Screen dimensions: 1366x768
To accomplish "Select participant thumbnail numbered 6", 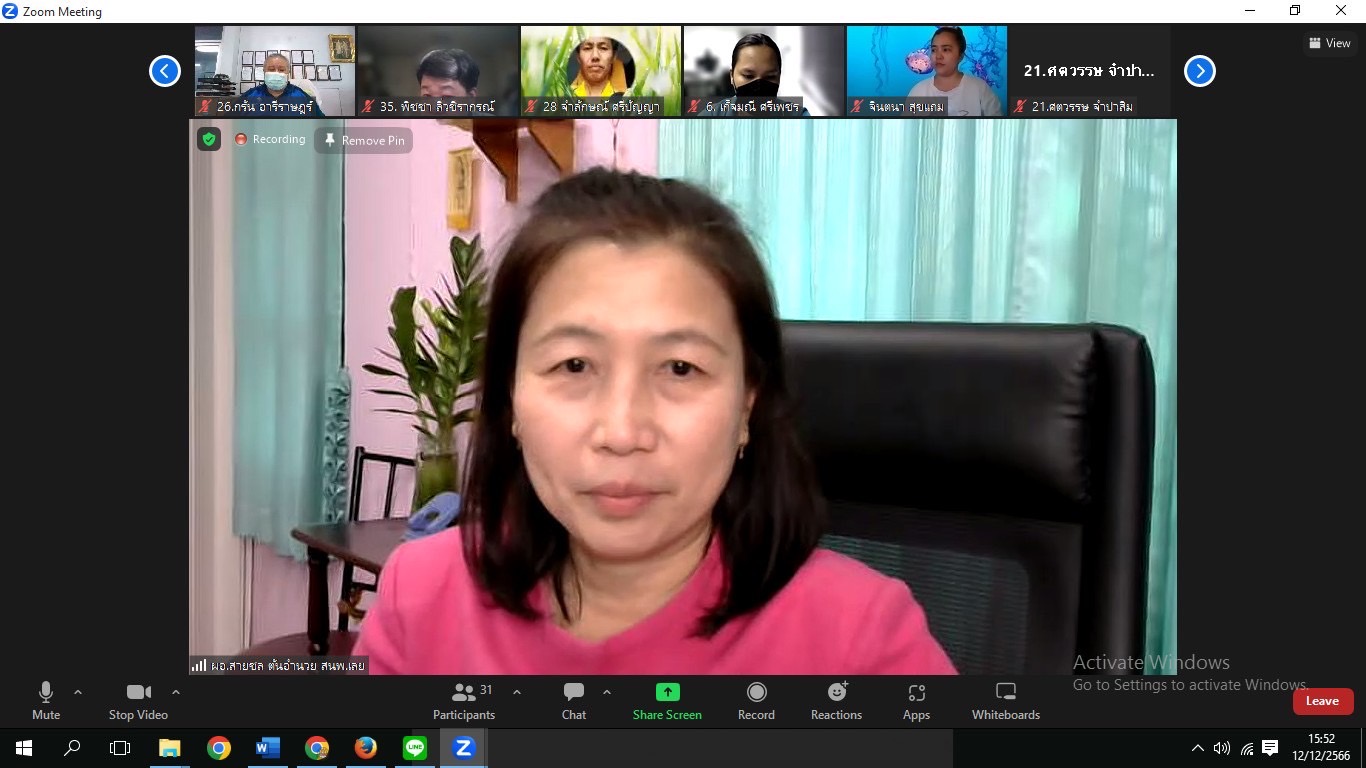I will coord(764,71).
